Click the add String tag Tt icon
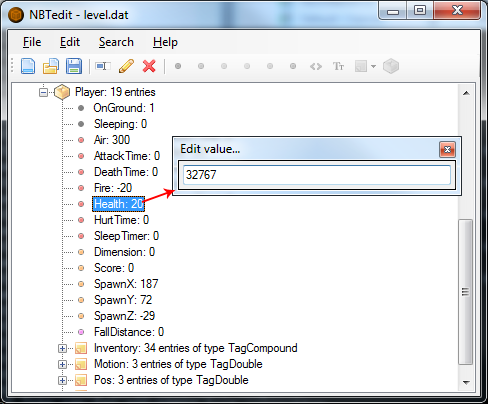 (x=338, y=66)
